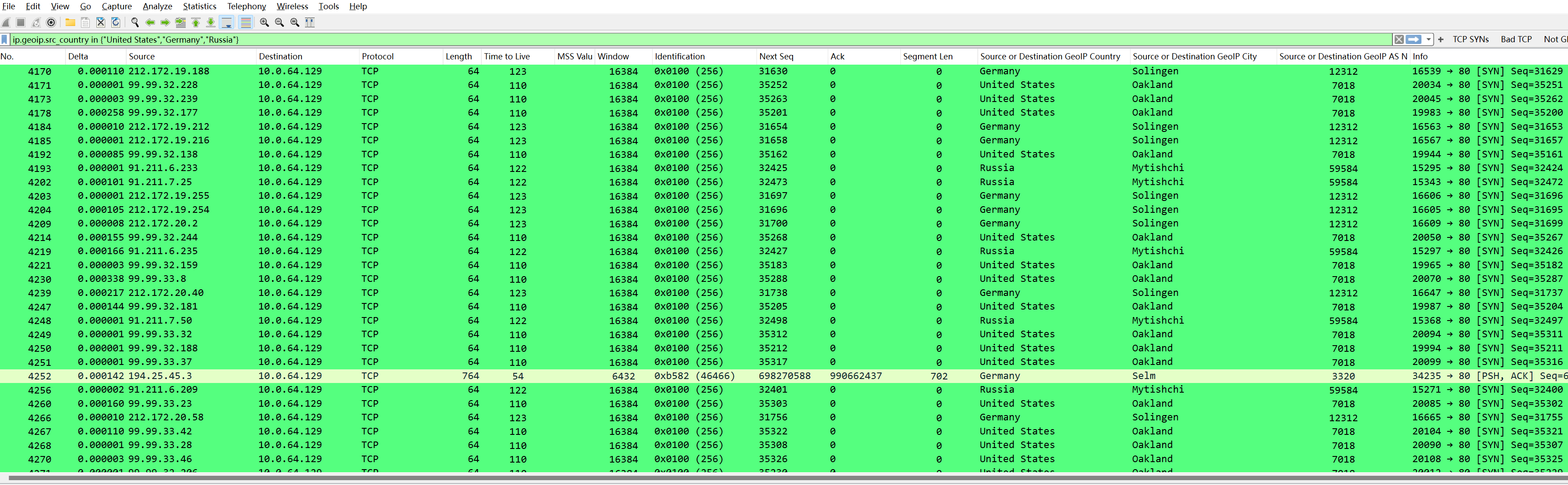Start capturing packets with the shark fin icon
This screenshot has height=485, width=1568.
[6, 22]
